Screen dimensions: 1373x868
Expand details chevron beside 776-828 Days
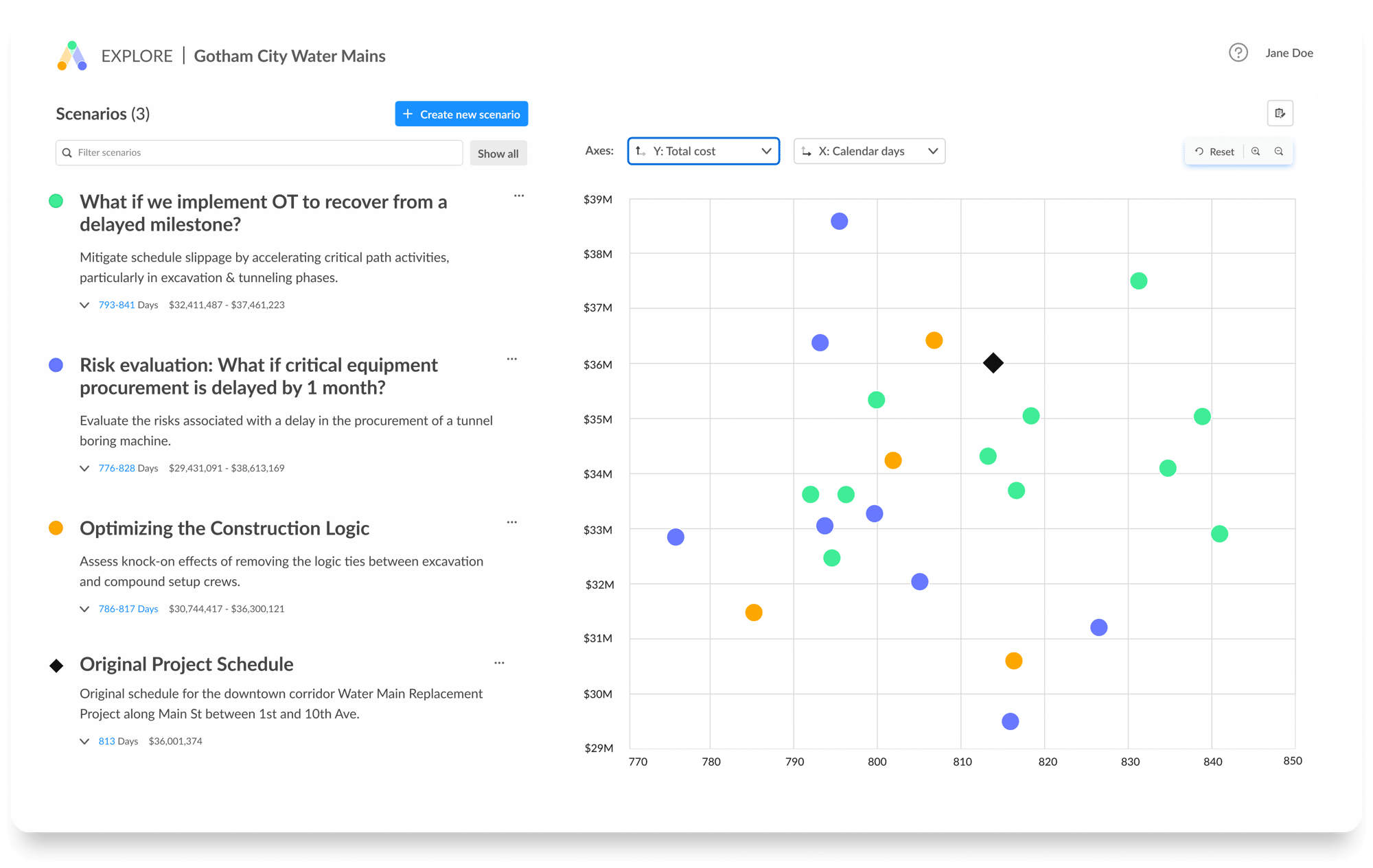(84, 469)
